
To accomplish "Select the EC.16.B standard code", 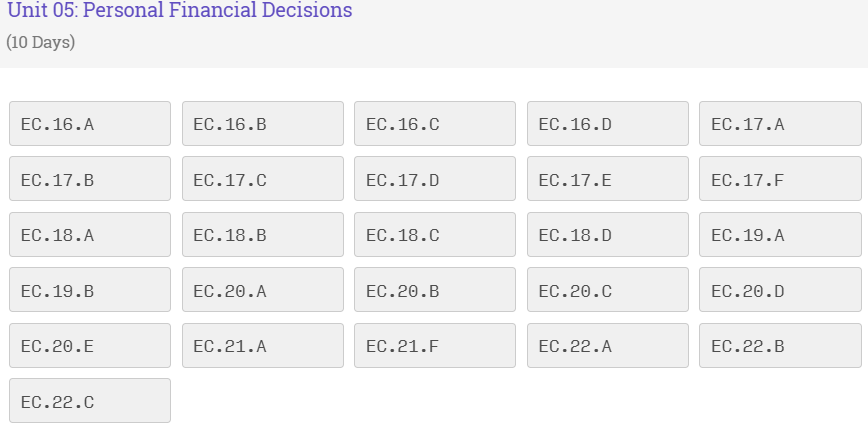I will pyautogui.click(x=262, y=124).
